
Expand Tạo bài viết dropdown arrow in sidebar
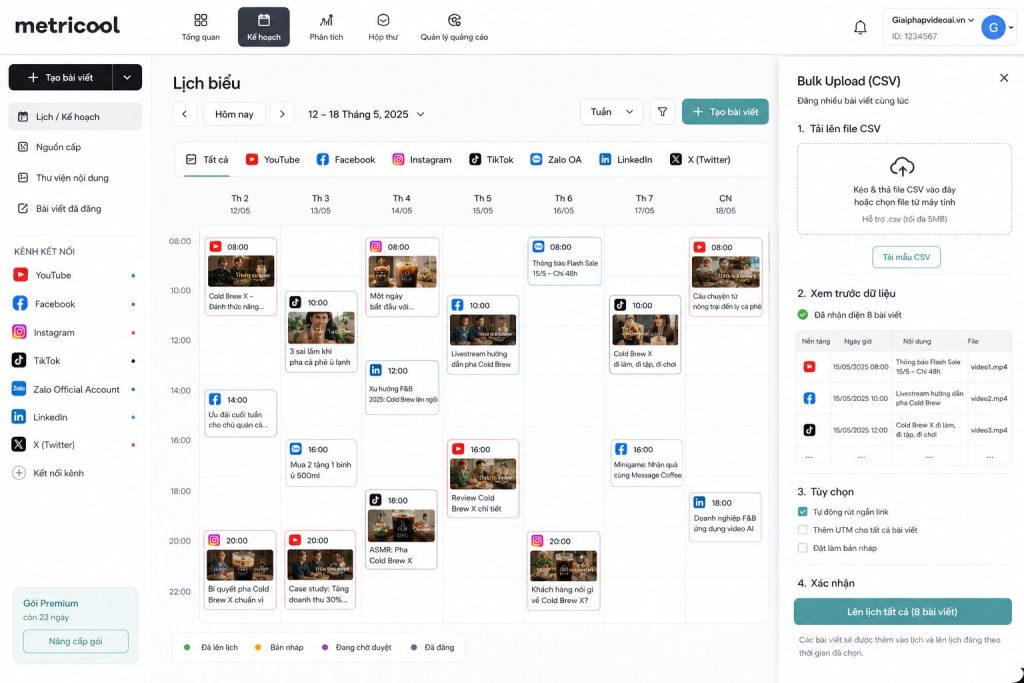[x=127, y=77]
